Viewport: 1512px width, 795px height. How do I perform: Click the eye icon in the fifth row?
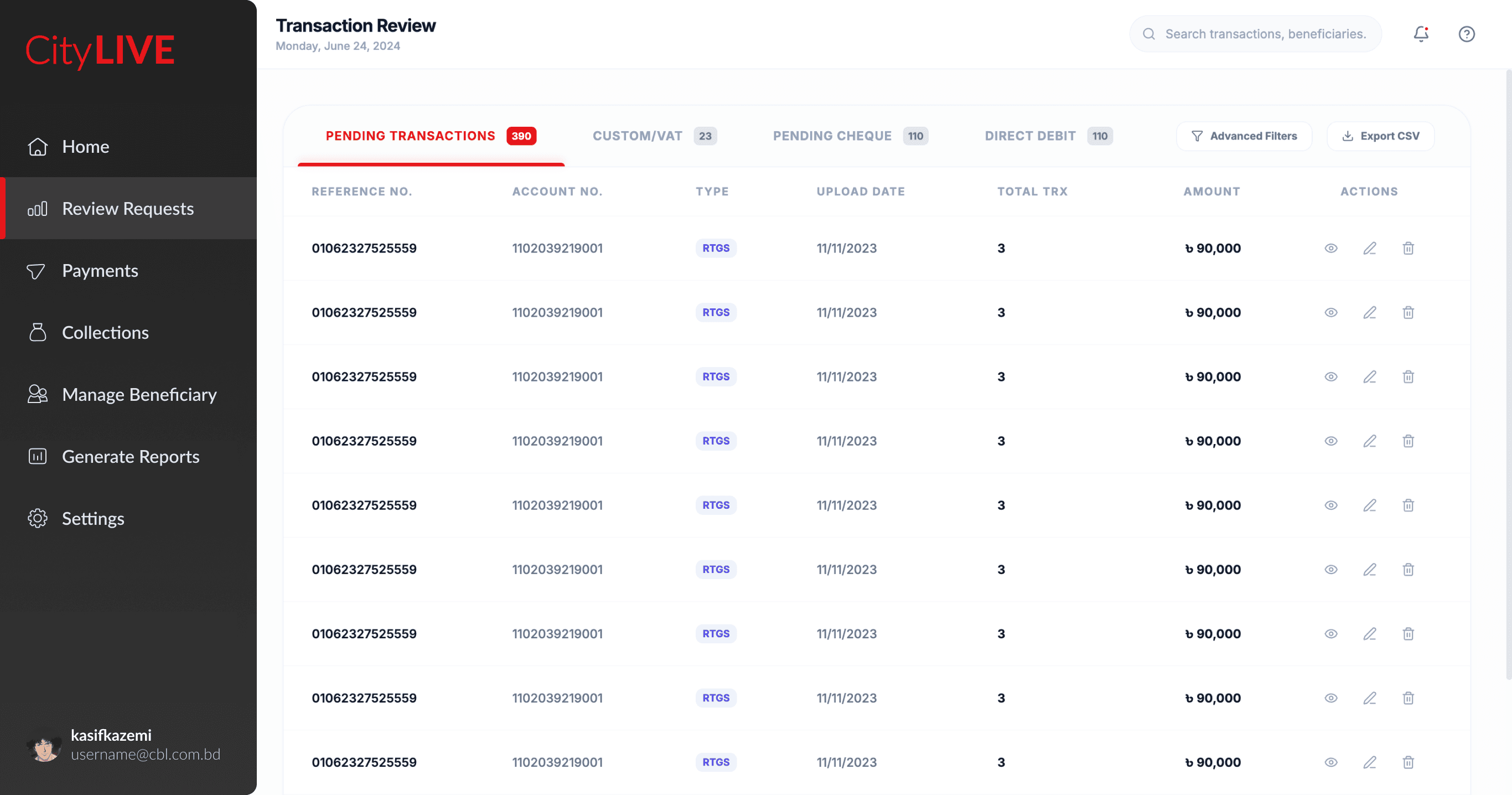[x=1330, y=505]
